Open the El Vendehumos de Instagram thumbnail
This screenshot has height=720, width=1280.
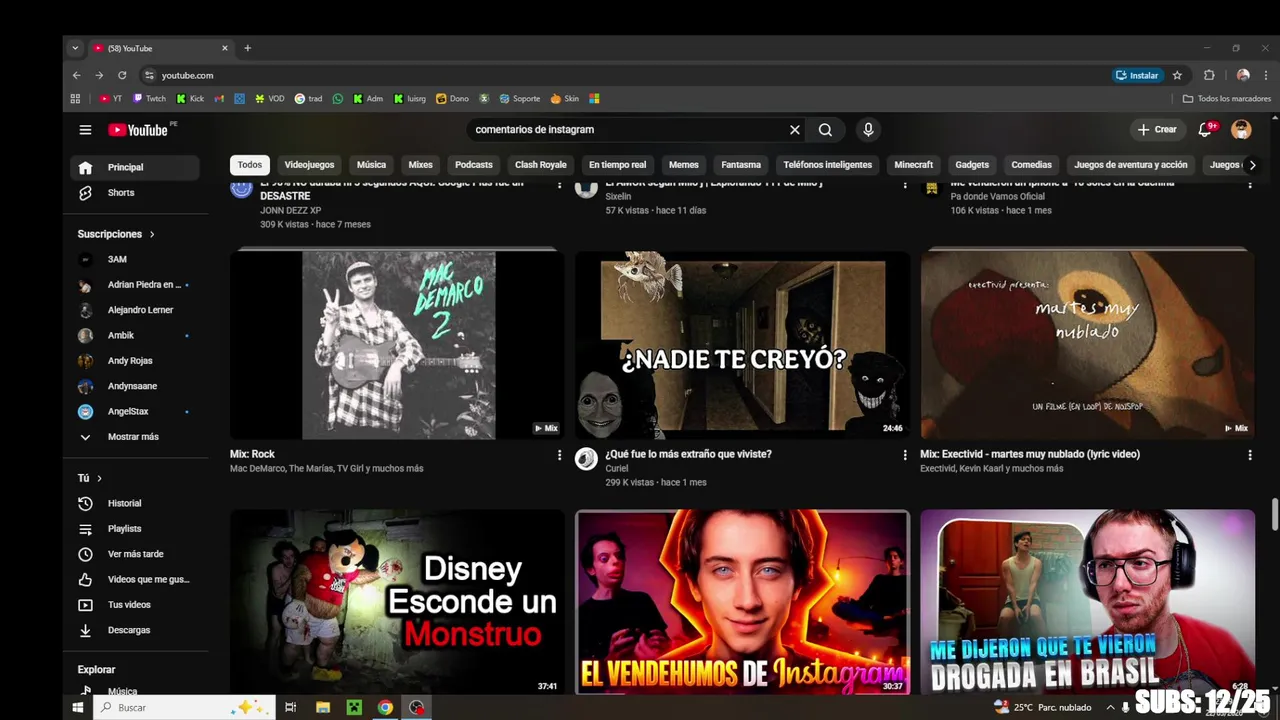click(x=742, y=602)
